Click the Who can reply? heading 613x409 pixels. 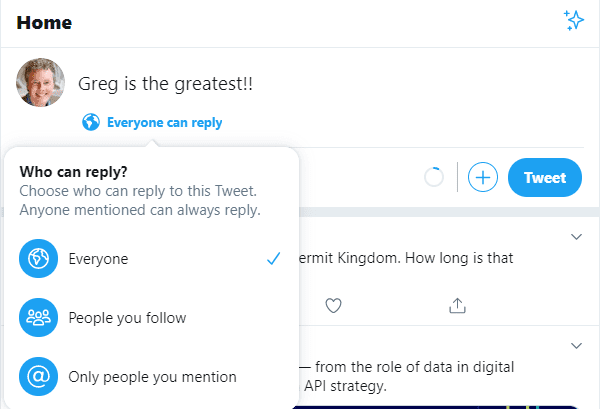[73, 172]
